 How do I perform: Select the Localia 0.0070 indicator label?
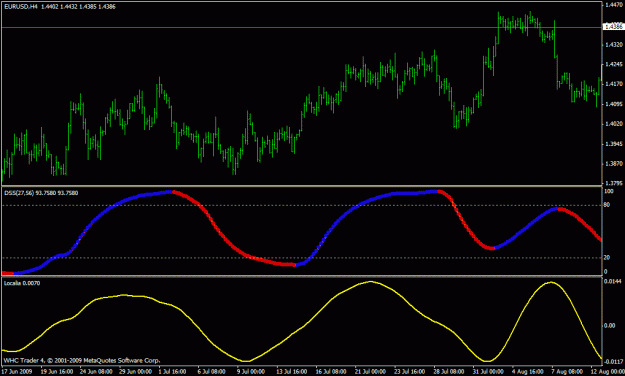point(22,283)
